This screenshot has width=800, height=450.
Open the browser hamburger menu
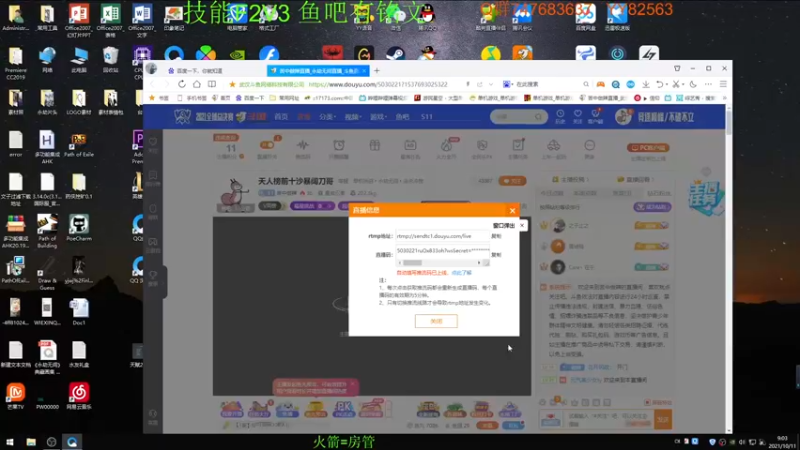coord(723,84)
